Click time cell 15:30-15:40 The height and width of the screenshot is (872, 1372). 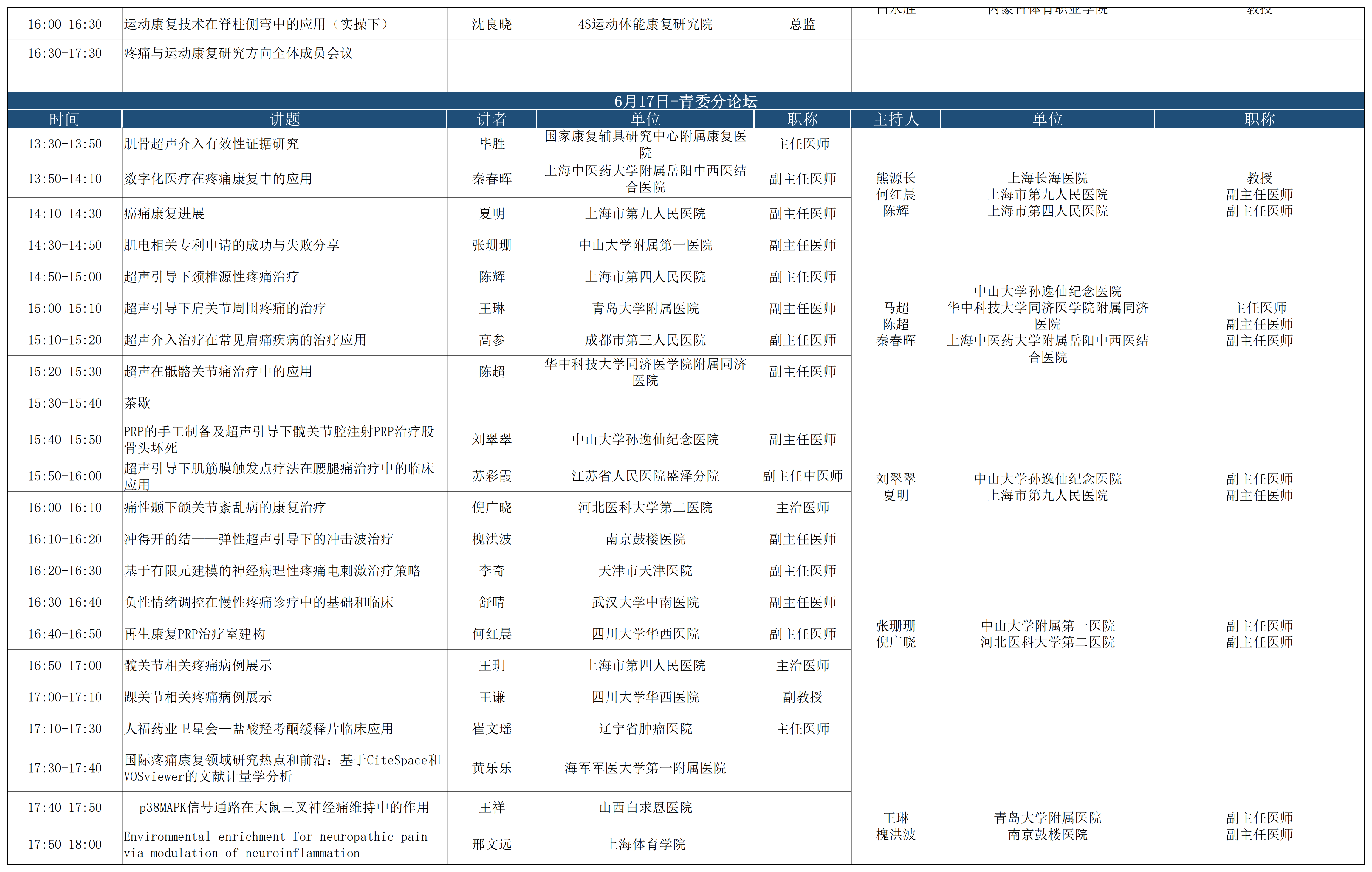[x=65, y=403]
